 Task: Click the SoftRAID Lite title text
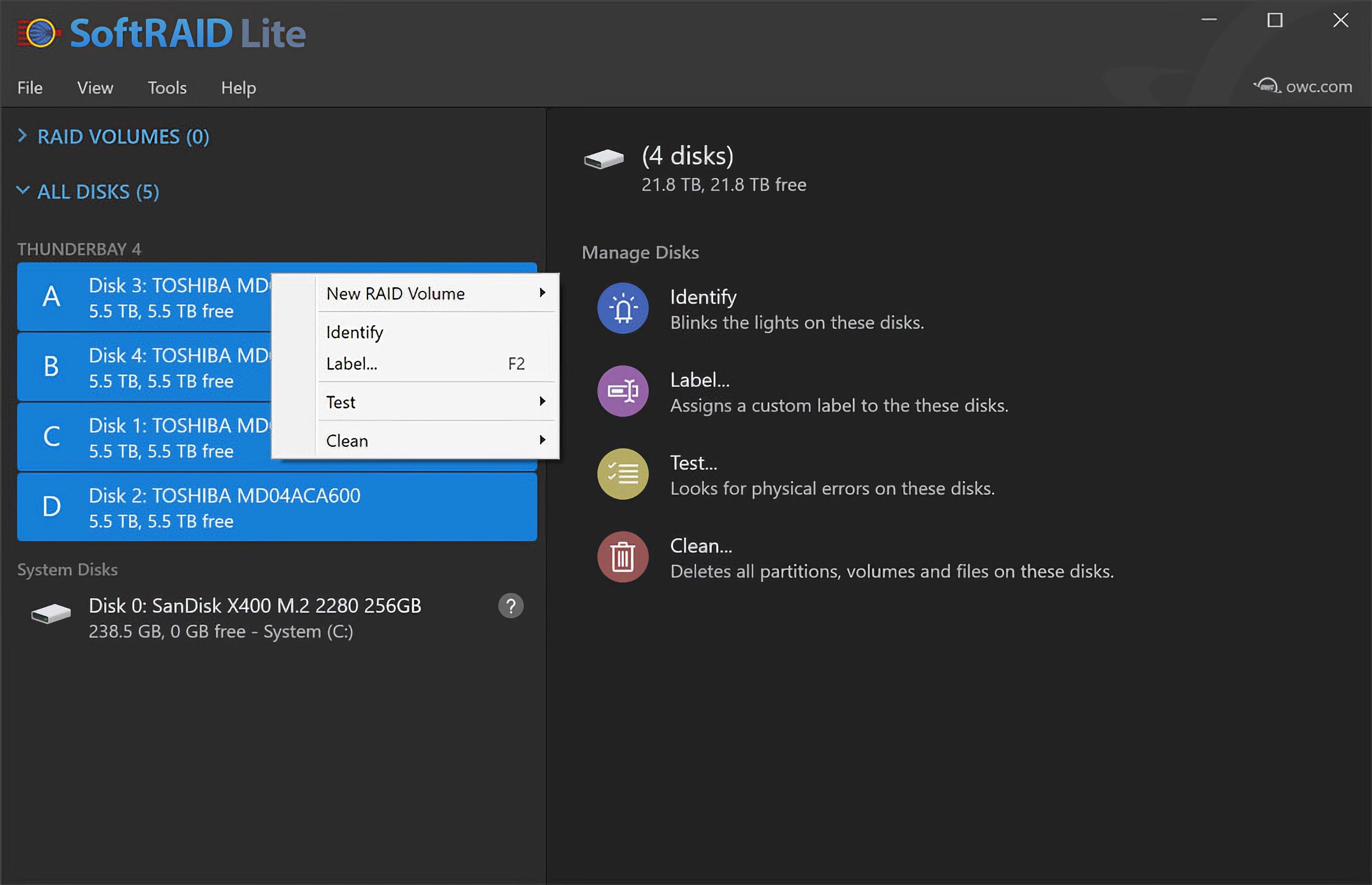coord(188,33)
